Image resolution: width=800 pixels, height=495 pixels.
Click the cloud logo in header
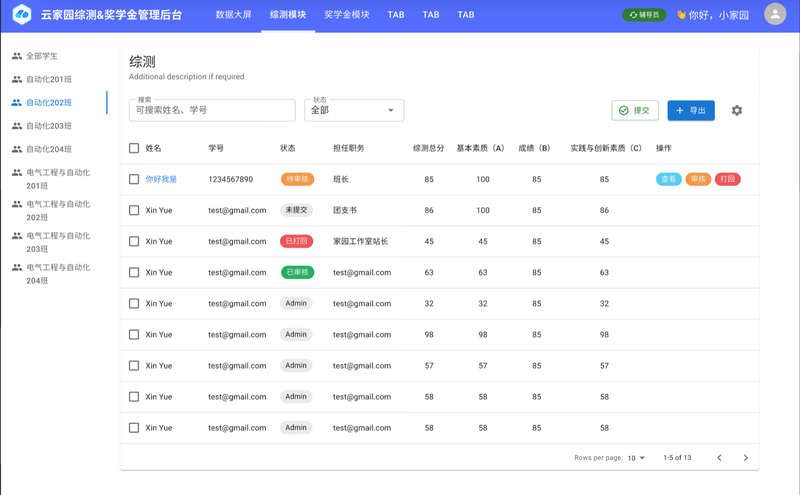[x=21, y=14]
